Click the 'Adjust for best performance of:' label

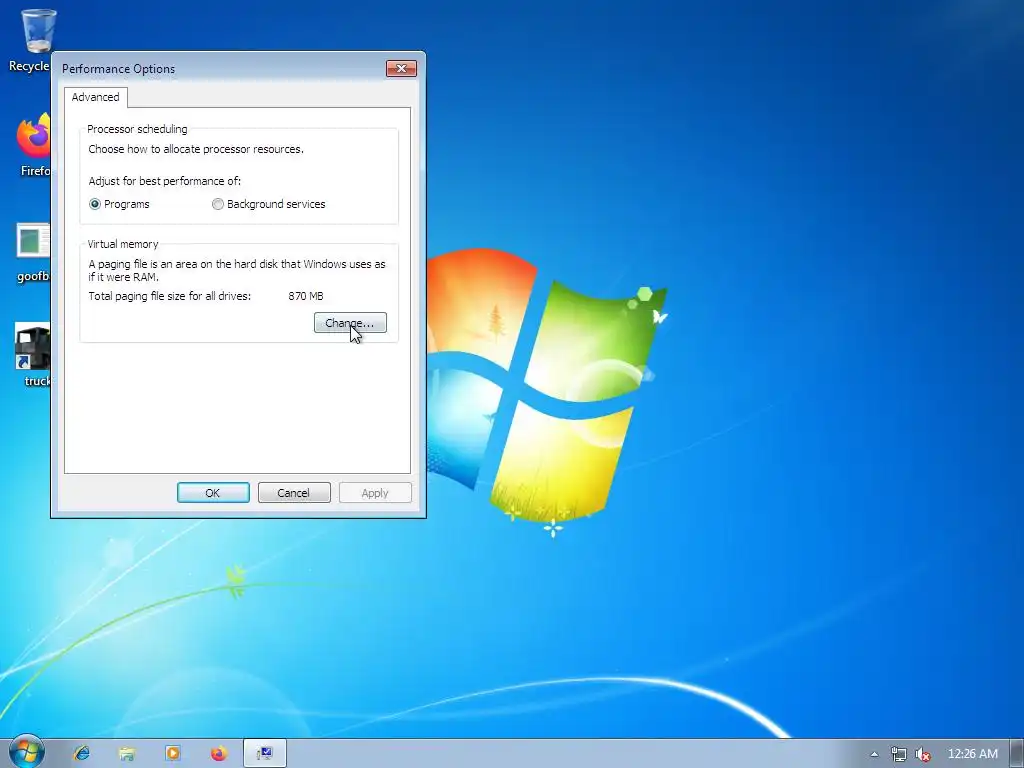coord(165,181)
